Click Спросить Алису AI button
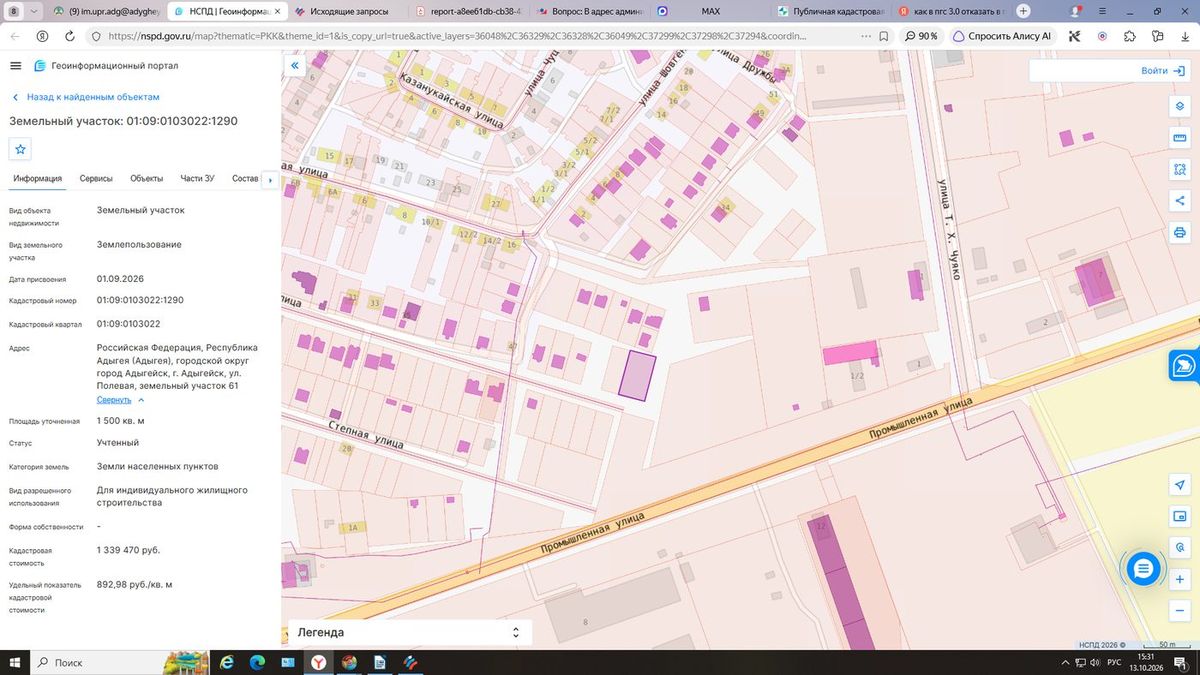 (x=1003, y=36)
